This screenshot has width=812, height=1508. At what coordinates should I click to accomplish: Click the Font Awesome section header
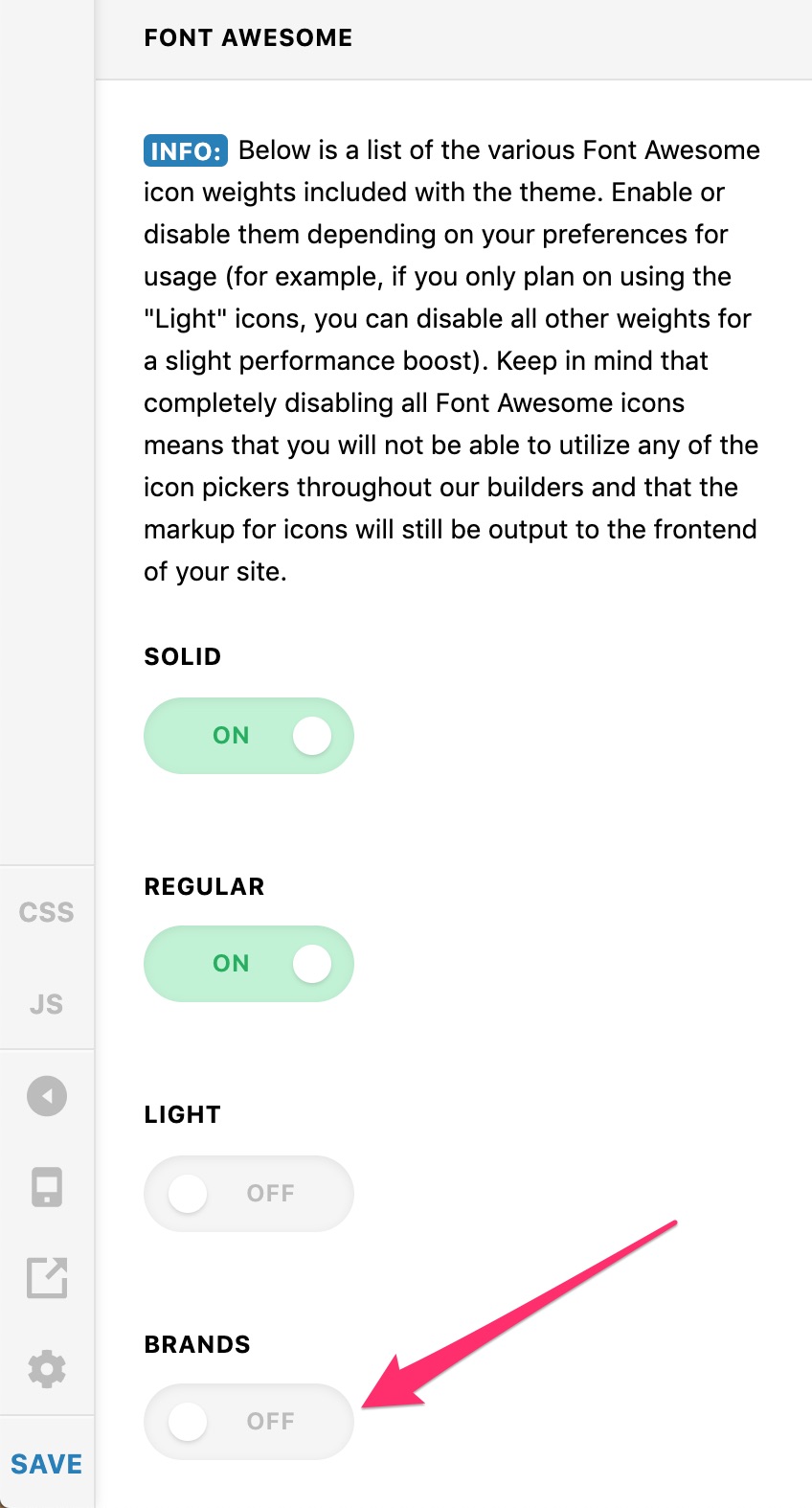pyautogui.click(x=249, y=38)
